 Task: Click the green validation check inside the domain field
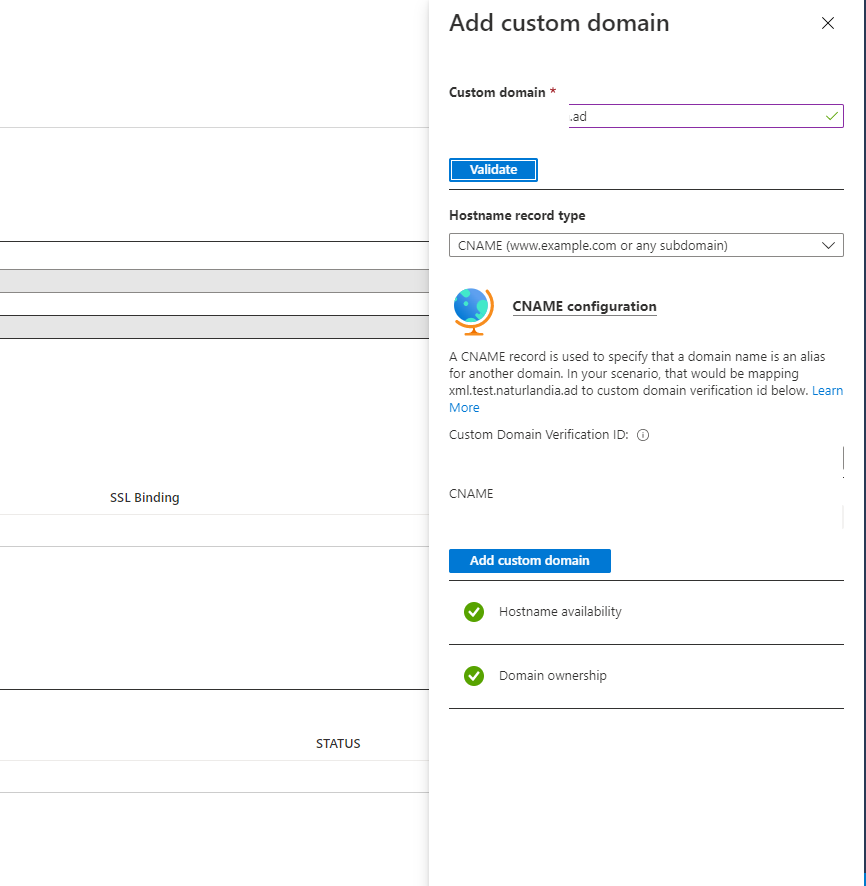click(830, 115)
